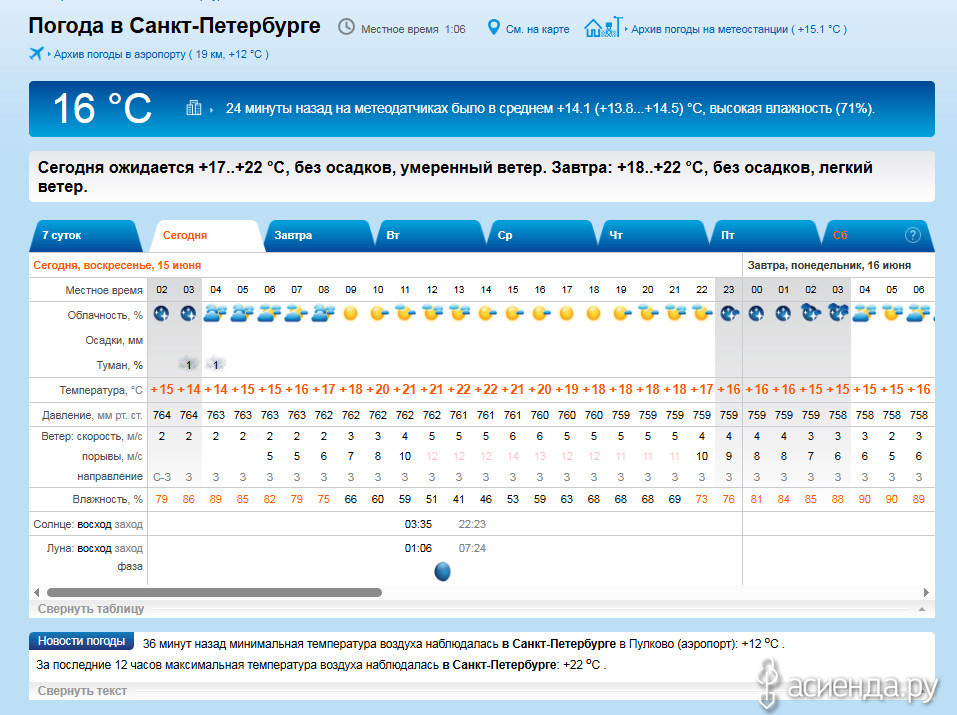Image resolution: width=957 pixels, height=715 pixels.
Task: Open the Ср forecast tab
Action: pyautogui.click(x=542, y=236)
